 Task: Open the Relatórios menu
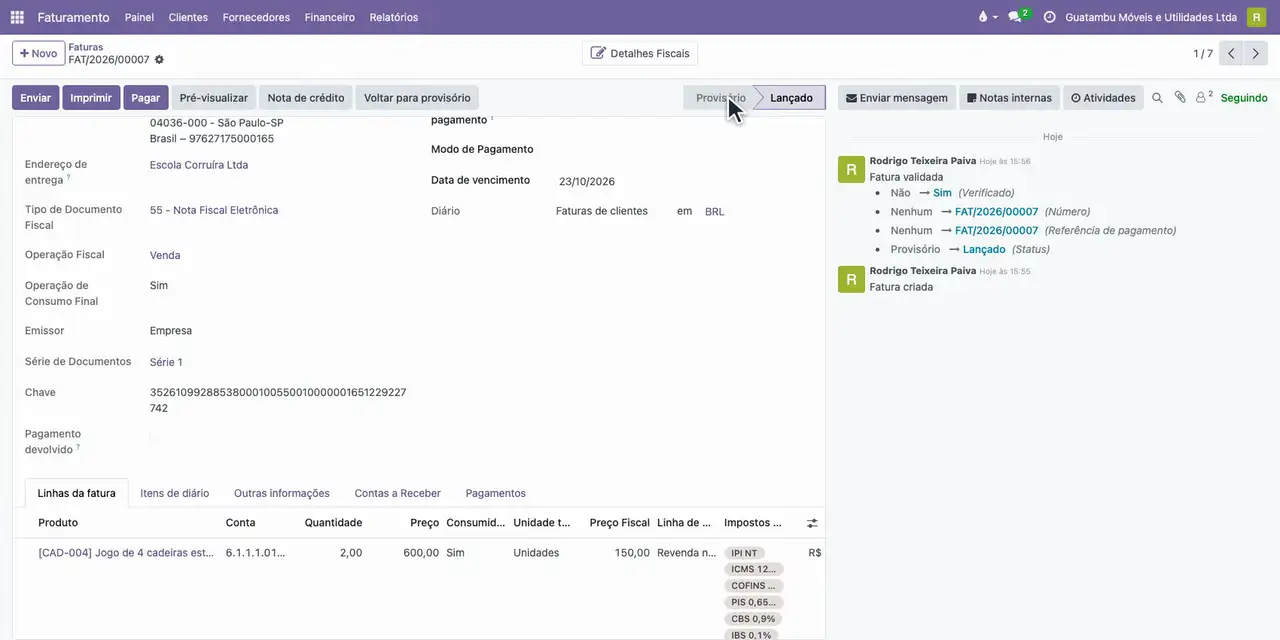pyautogui.click(x=394, y=17)
